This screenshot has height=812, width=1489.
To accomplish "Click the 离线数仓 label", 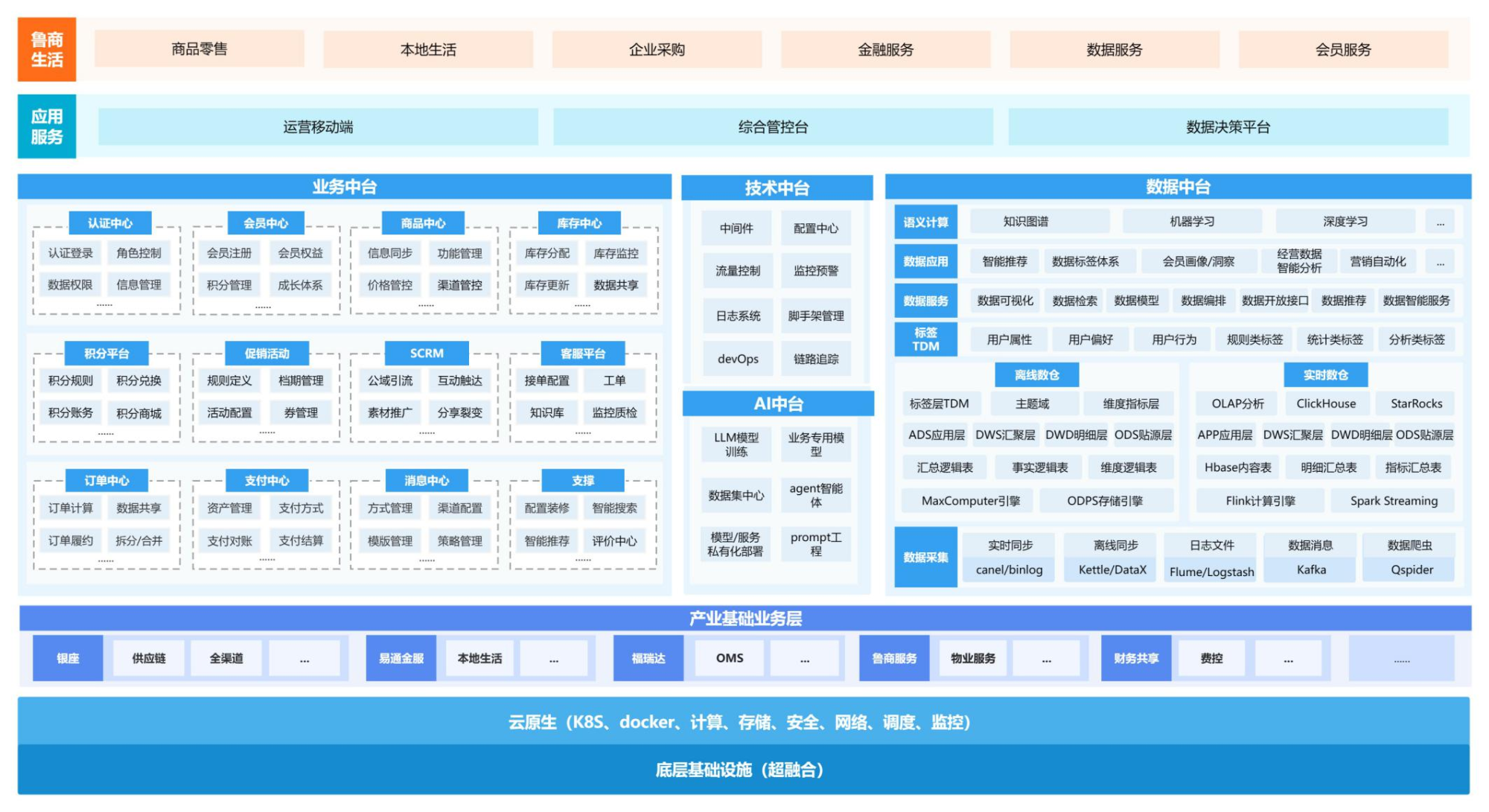I will (1036, 374).
